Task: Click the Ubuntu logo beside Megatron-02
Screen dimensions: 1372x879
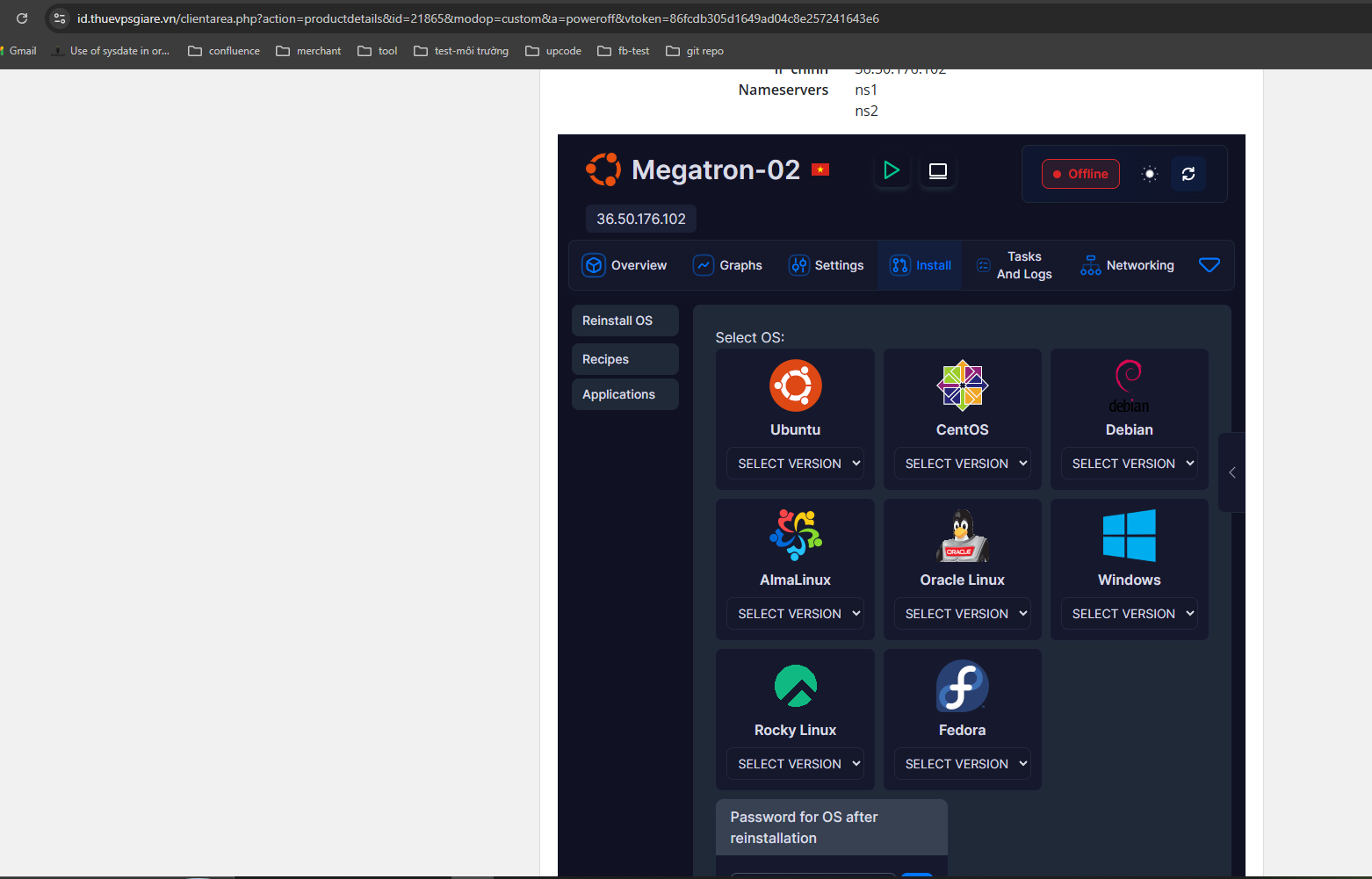Action: 603,169
